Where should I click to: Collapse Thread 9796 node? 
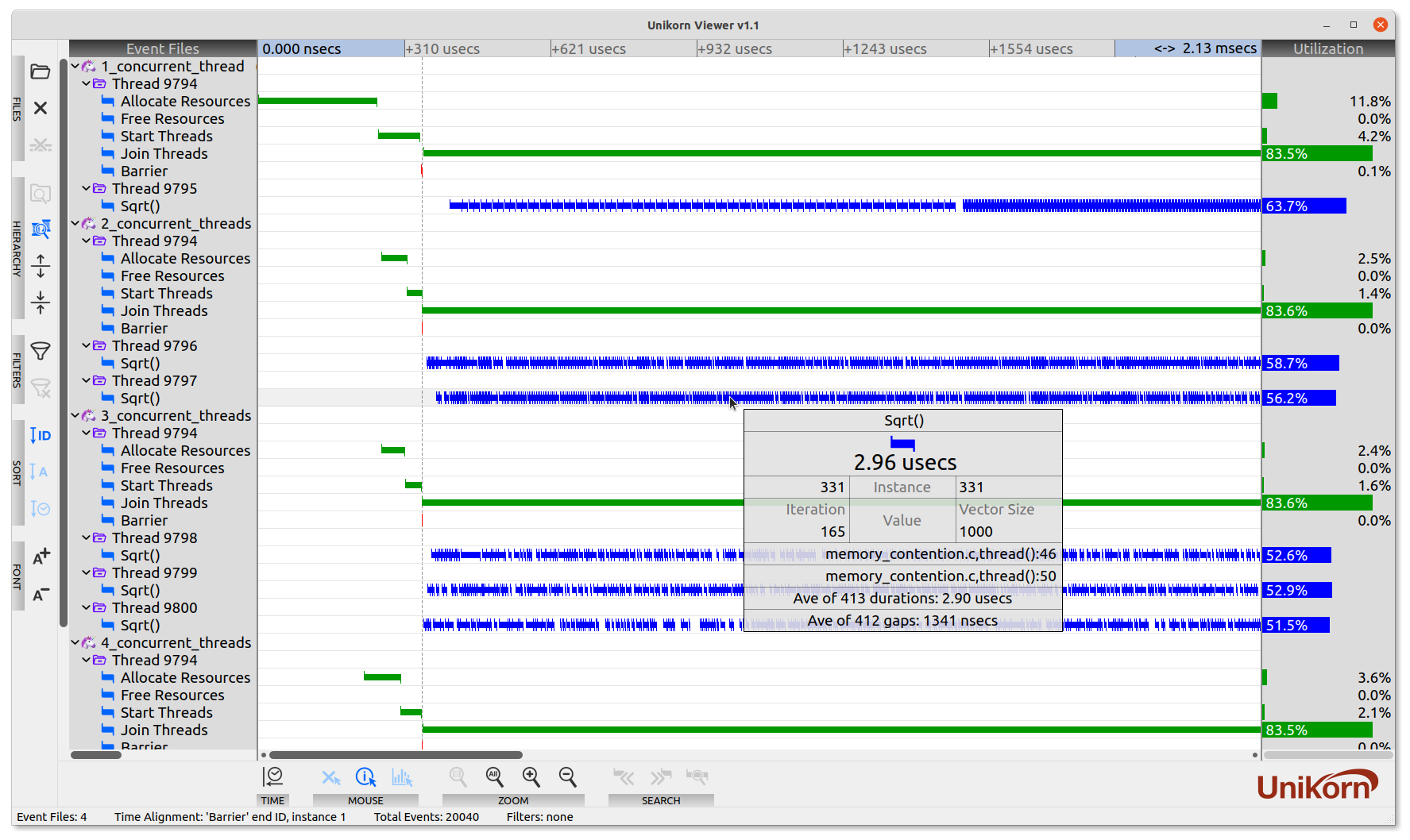click(87, 346)
